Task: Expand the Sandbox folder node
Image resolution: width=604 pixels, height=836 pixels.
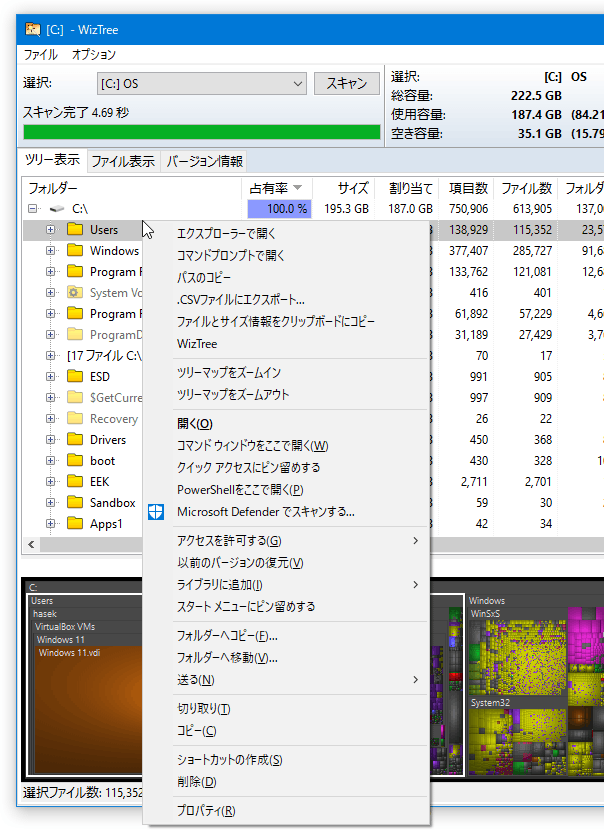Action: 50,502
